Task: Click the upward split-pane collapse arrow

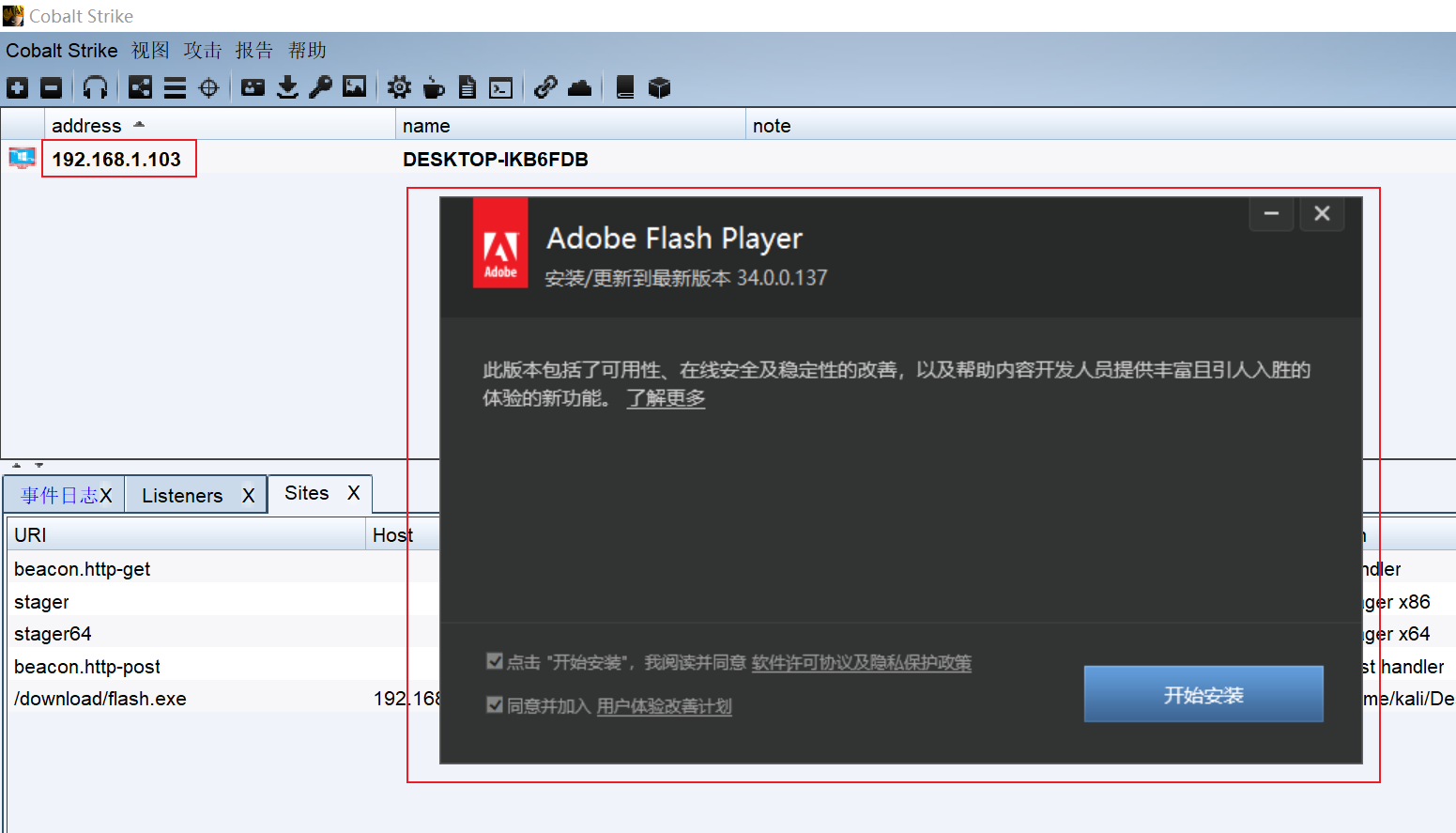Action: (16, 465)
